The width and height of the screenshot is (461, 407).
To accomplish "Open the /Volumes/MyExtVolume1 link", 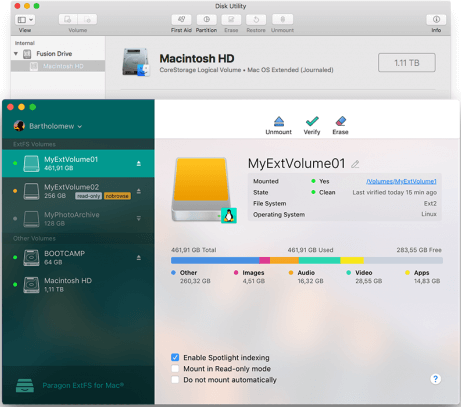I will [401, 181].
